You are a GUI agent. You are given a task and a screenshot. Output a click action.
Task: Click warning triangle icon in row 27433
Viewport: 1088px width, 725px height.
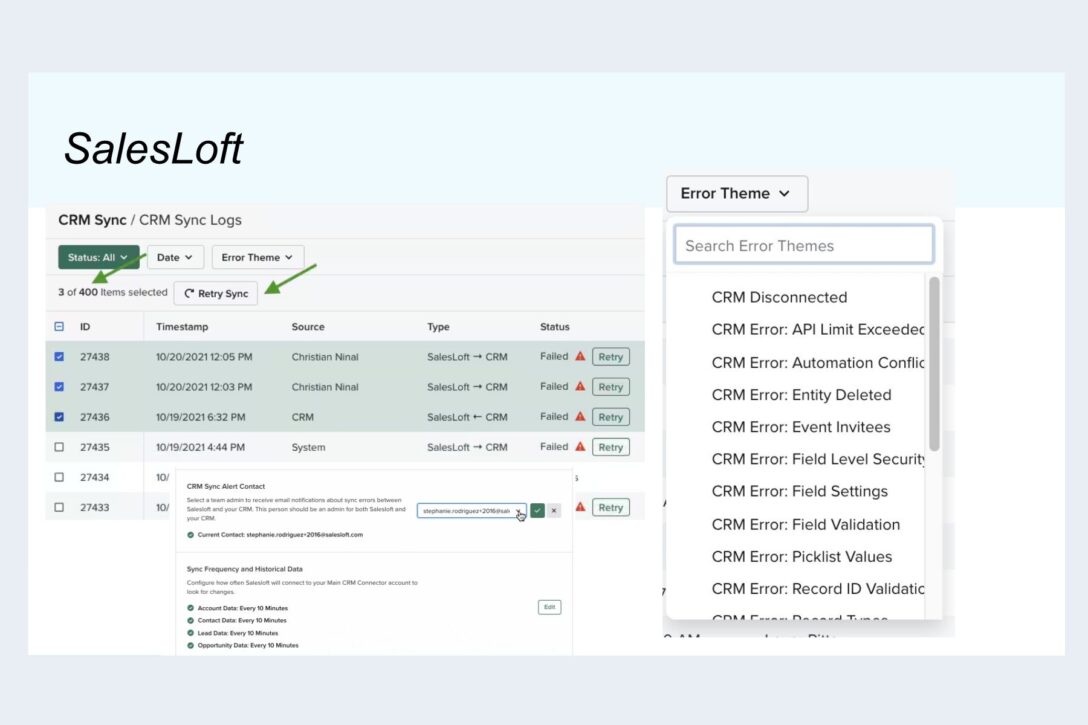tap(580, 506)
